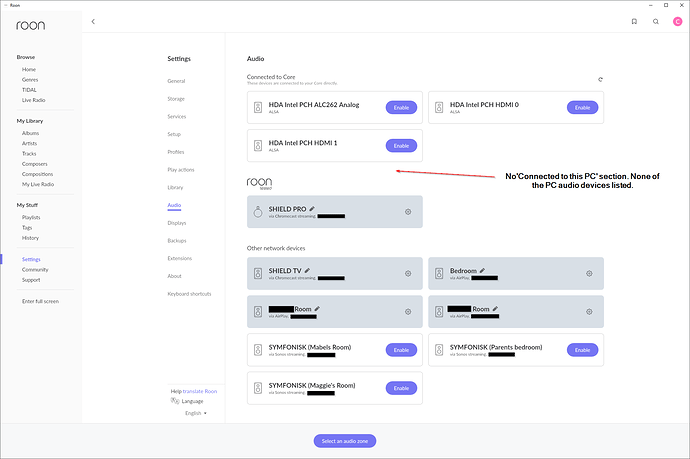Screen dimensions: 690x459
Task: Open My Live Radio in sidebar
Action: [38, 184]
